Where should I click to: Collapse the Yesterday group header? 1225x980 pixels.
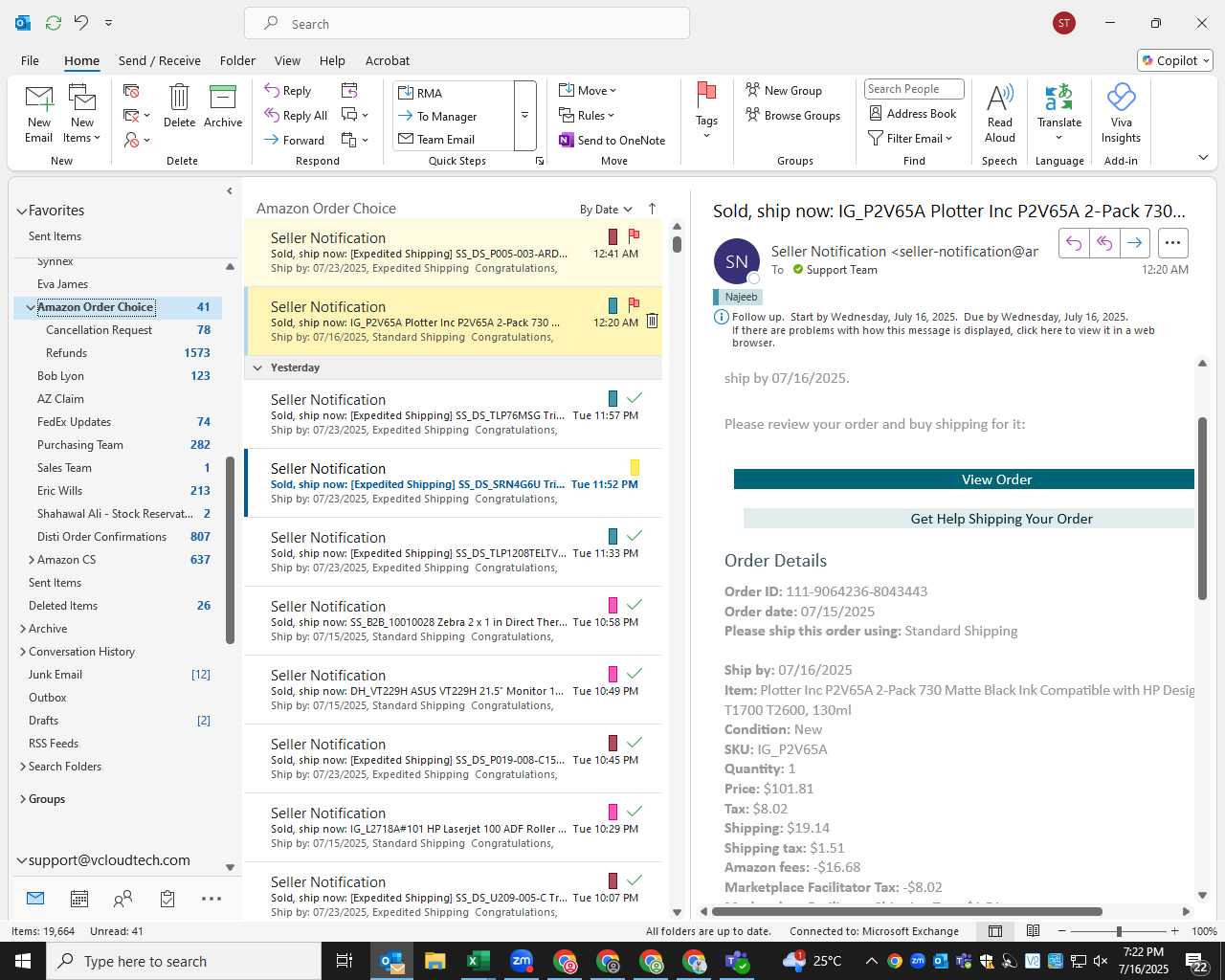[257, 367]
